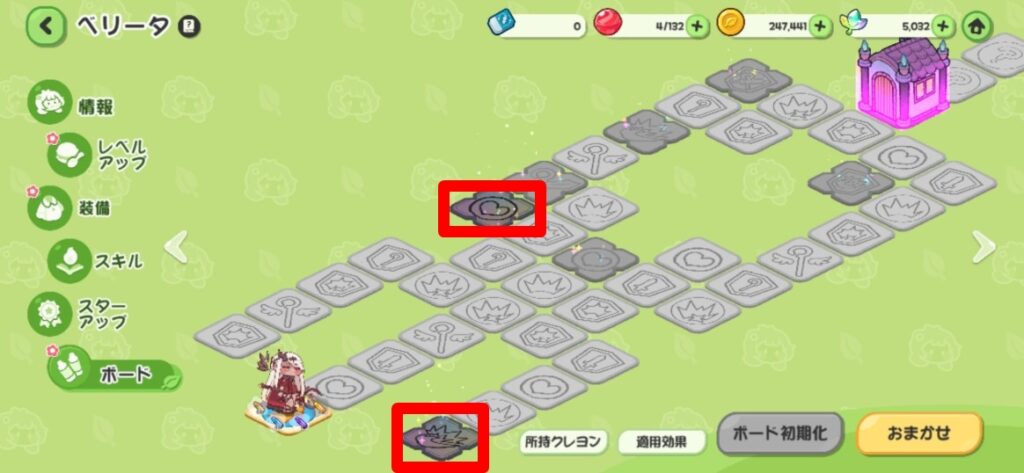Image resolution: width=1024 pixels, height=473 pixels.
Task: Open the スキル skill menu
Action: 95,261
